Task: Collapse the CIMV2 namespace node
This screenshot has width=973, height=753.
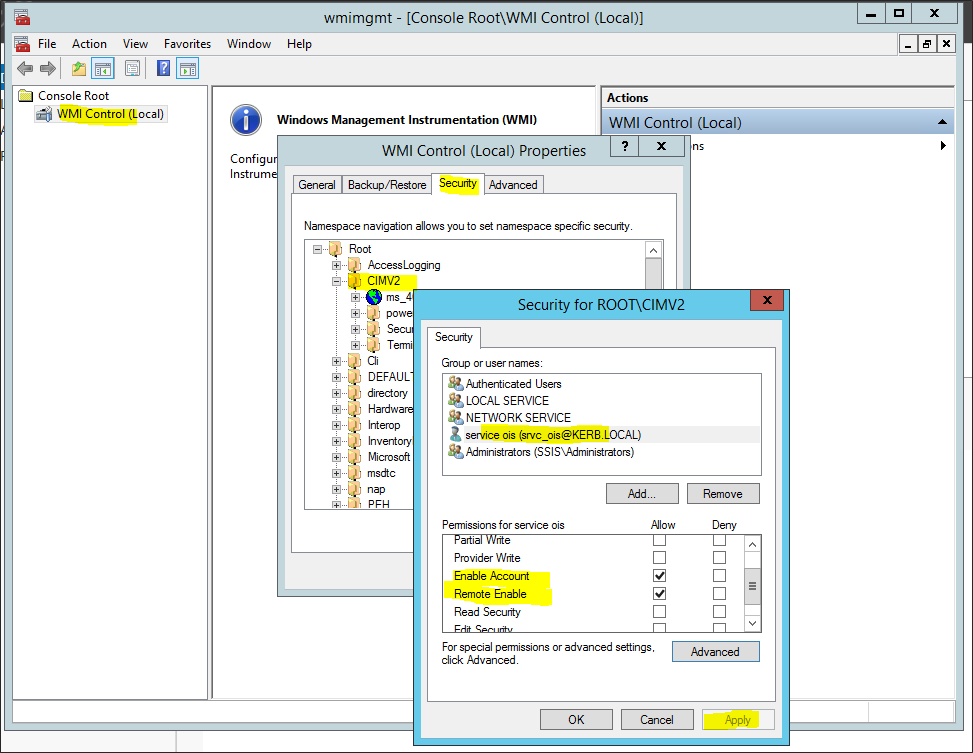Action: 336,281
